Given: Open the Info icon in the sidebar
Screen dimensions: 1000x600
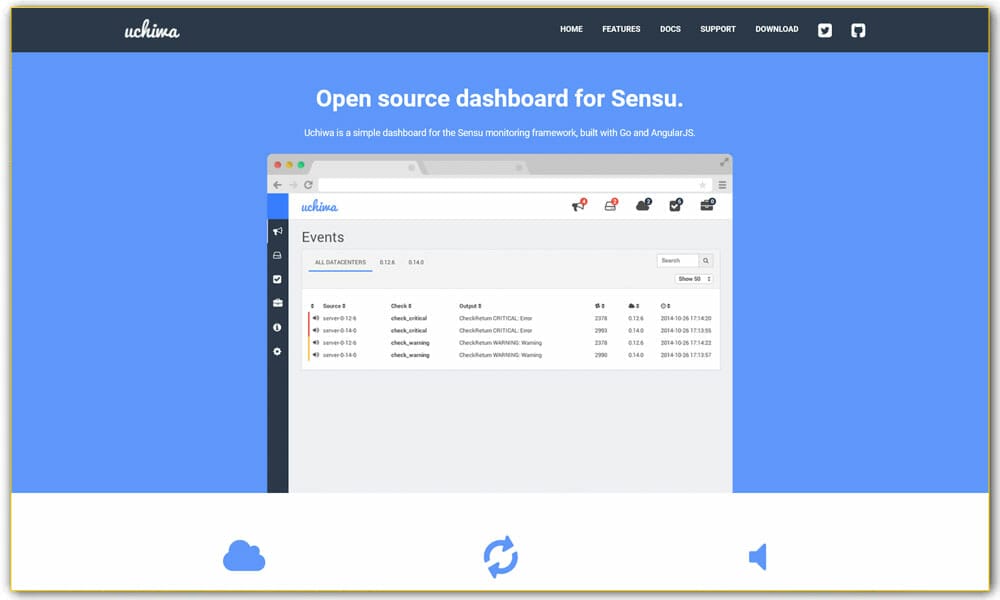Looking at the screenshot, I should [x=278, y=326].
